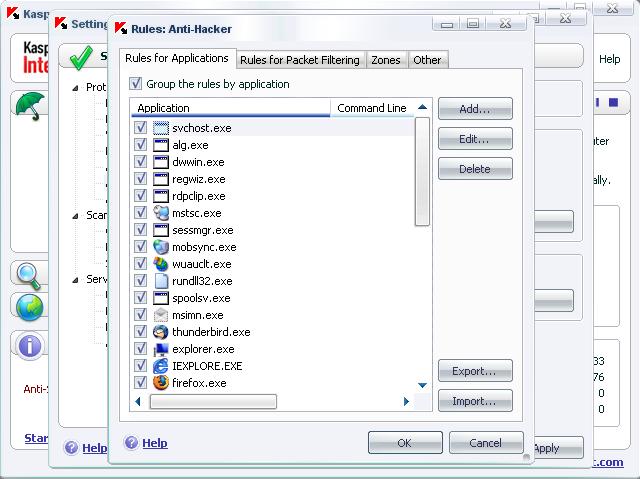Select the rundll32.exe list row
This screenshot has height=479, width=640.
273,281
